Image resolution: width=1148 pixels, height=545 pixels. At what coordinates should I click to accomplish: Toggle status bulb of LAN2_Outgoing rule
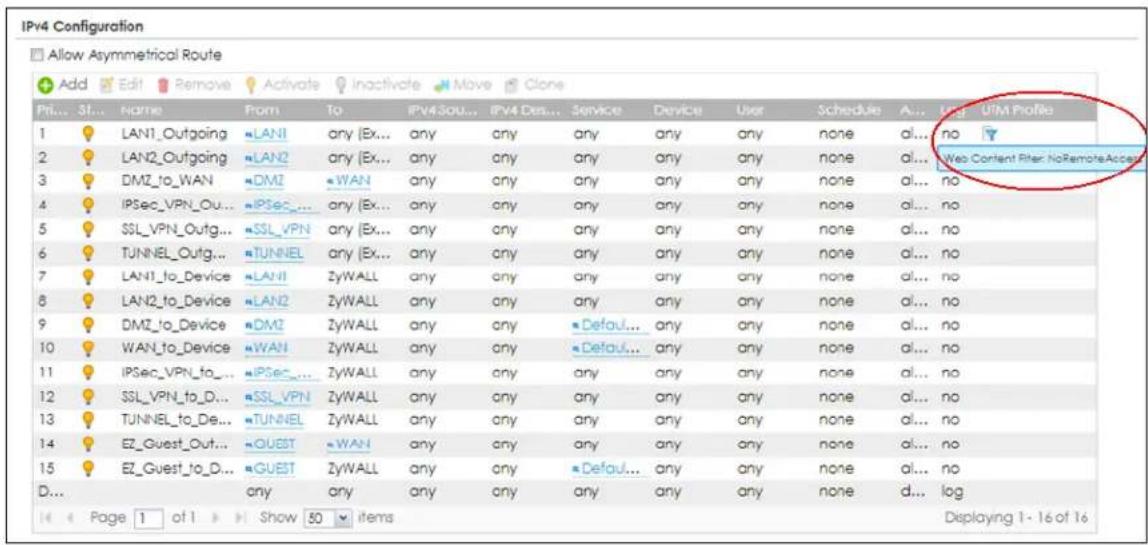pos(90,157)
